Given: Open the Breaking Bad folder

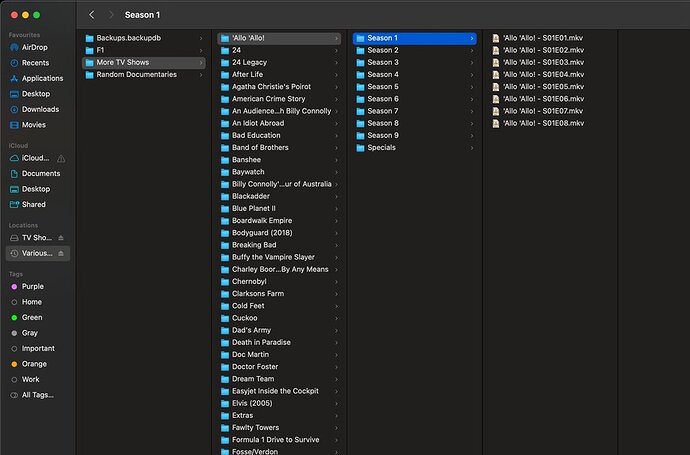Looking at the screenshot, I should [279, 245].
